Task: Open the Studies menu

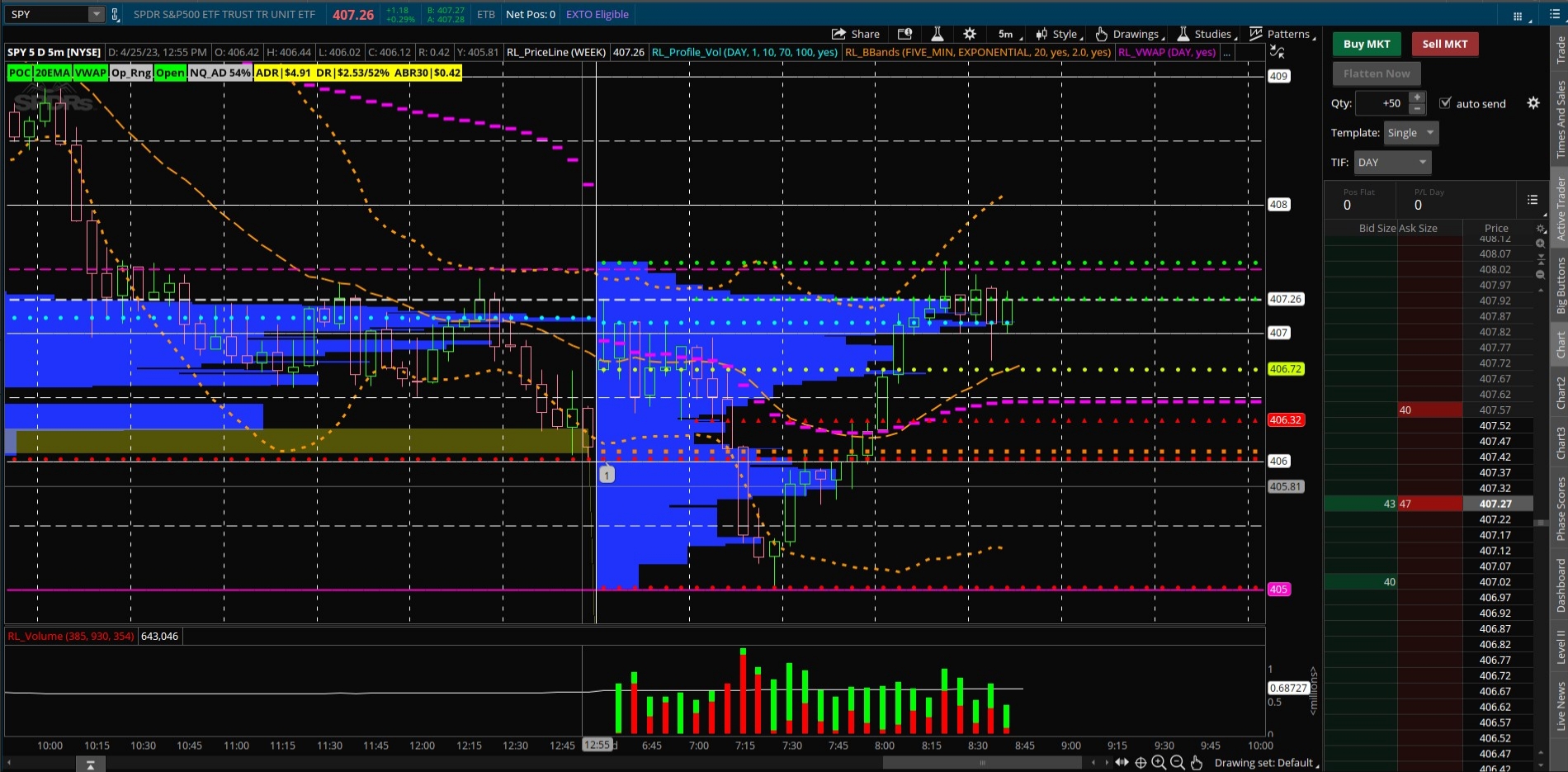Action: (1206, 34)
